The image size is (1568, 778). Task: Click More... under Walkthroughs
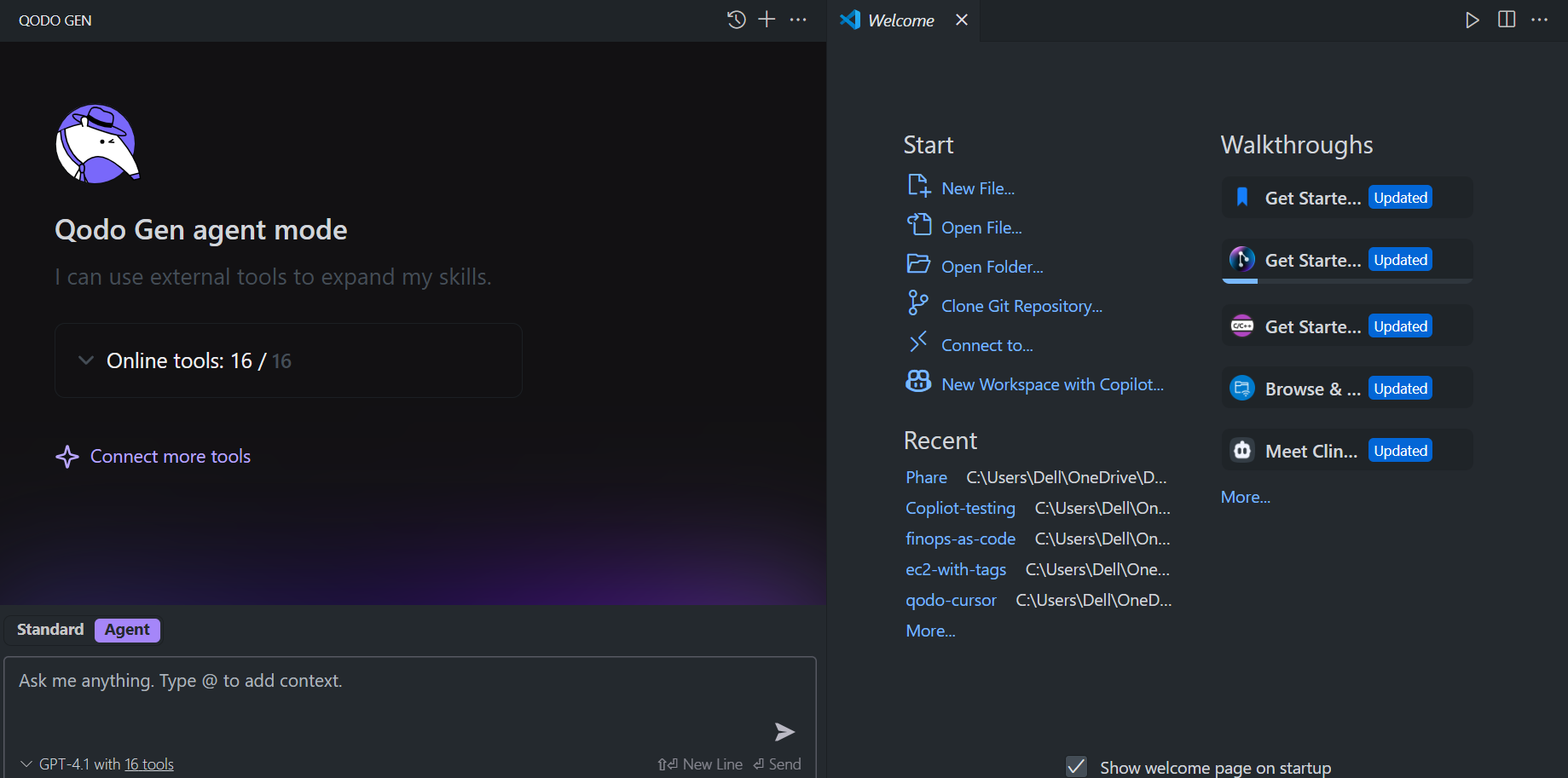pyautogui.click(x=1246, y=497)
